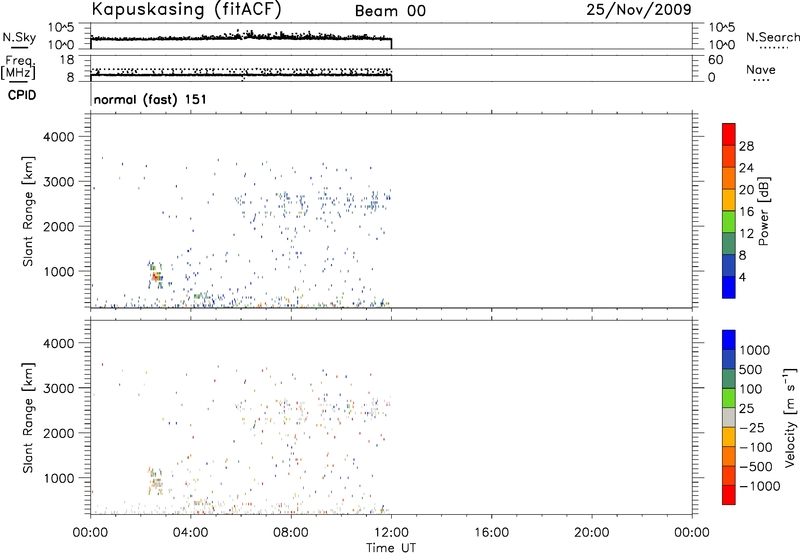Viewport: 800px width, 554px height.
Task: Click the 'CPID' label
Action: click(22, 95)
